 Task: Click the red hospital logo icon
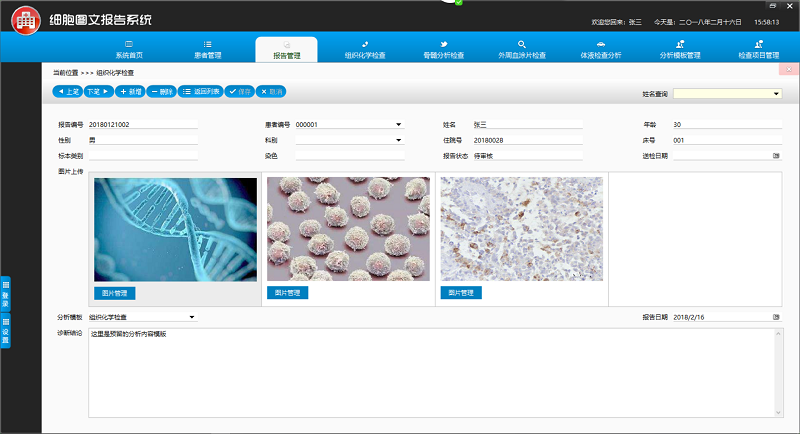pyautogui.click(x=26, y=20)
